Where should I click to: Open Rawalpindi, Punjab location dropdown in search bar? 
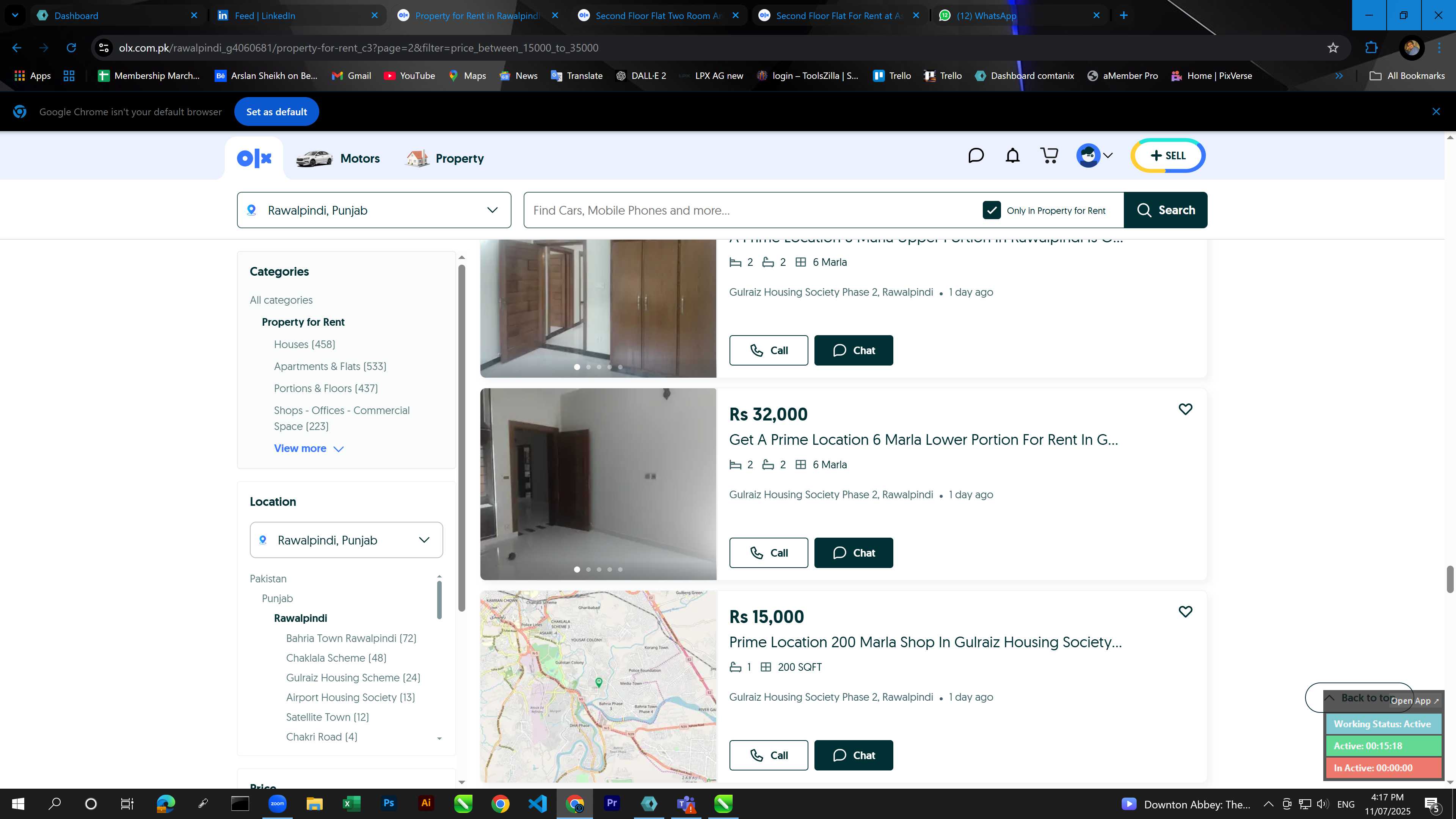(374, 210)
